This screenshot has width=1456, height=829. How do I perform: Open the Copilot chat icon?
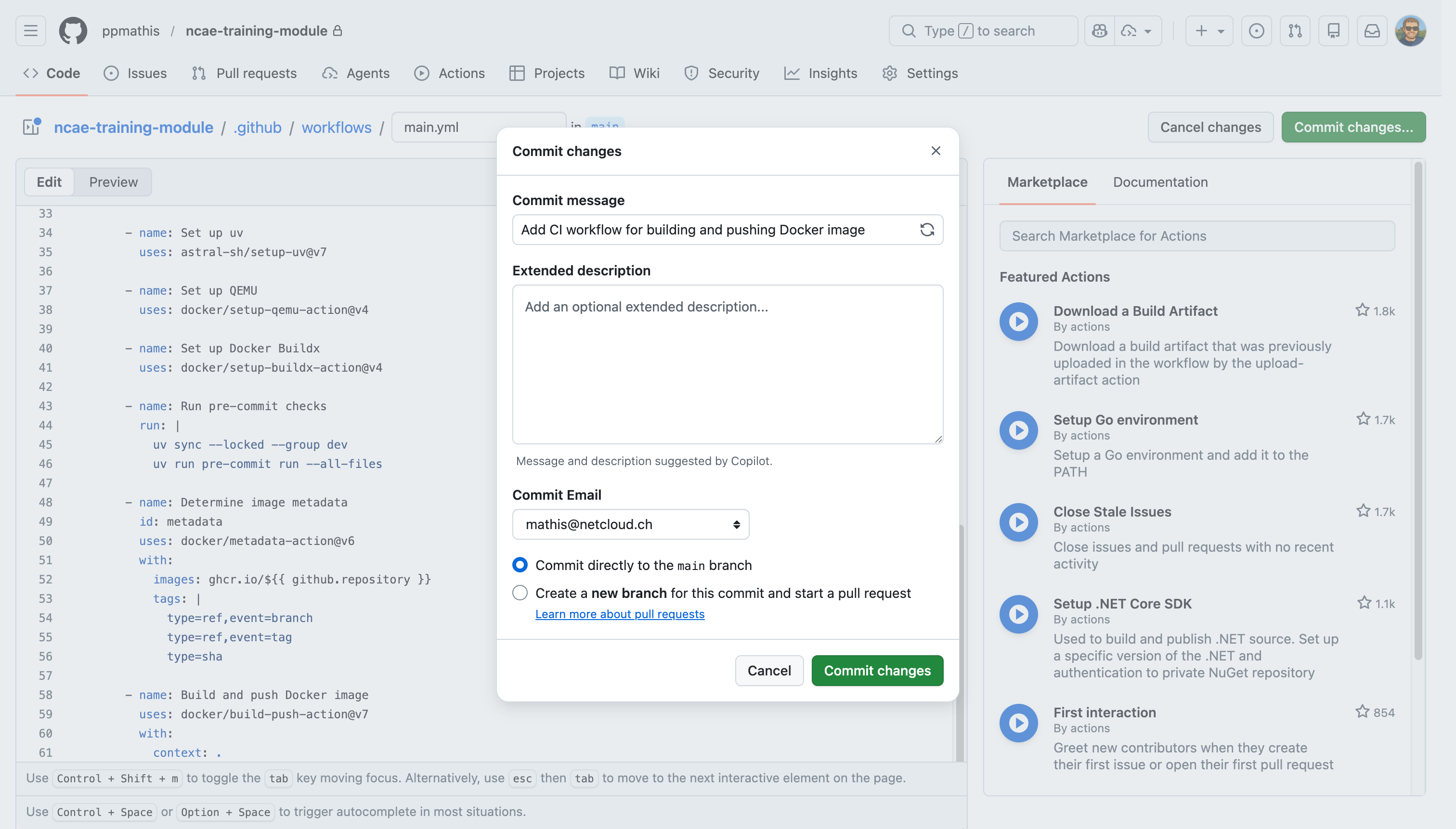coord(1100,31)
